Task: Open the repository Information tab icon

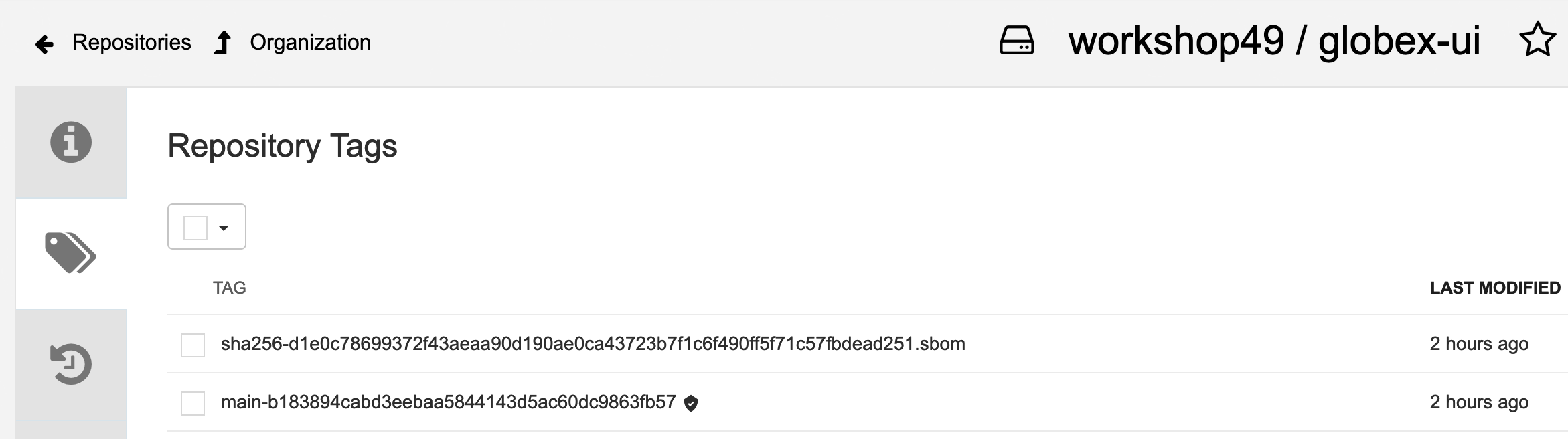Action: click(x=71, y=142)
